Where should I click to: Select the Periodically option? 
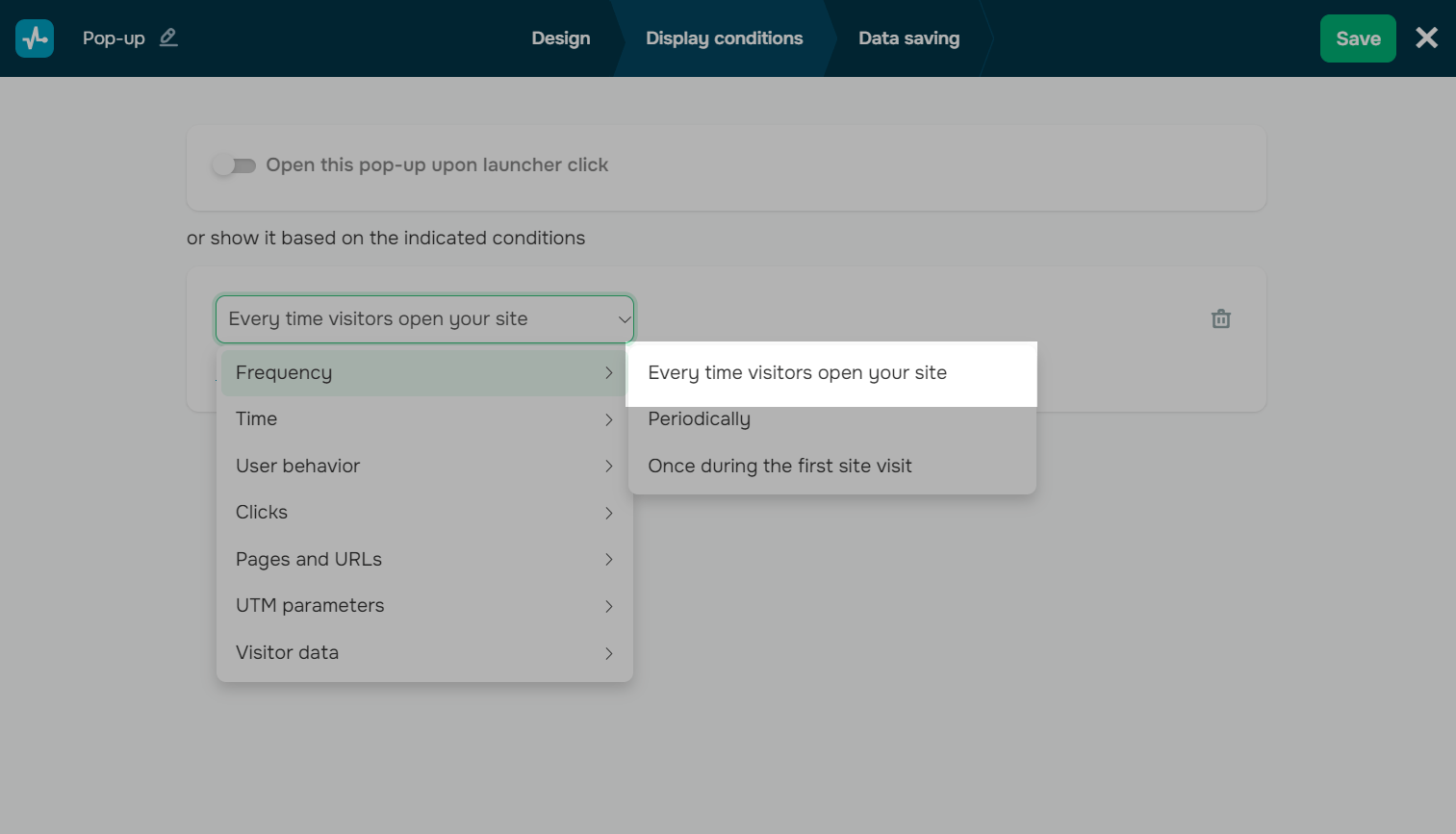700,419
